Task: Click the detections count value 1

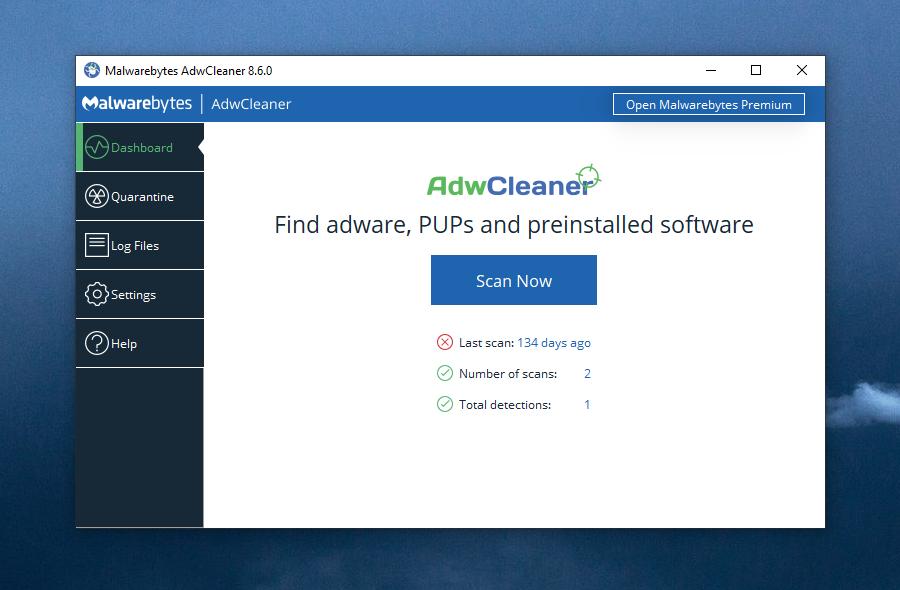Action: pyautogui.click(x=587, y=404)
